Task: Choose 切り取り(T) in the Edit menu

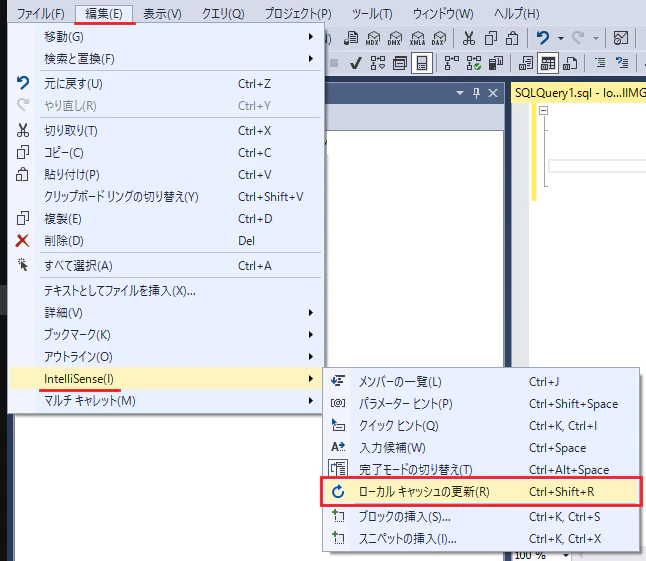Action: tap(165, 131)
